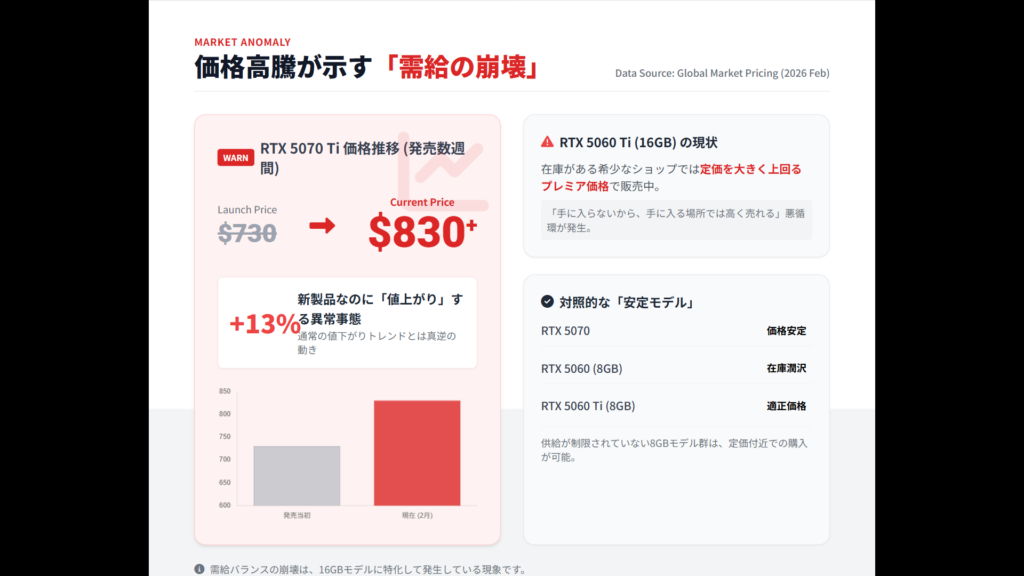Viewport: 1024px width, 576px height.
Task: Click the red arrow between the prices
Action: click(x=322, y=226)
